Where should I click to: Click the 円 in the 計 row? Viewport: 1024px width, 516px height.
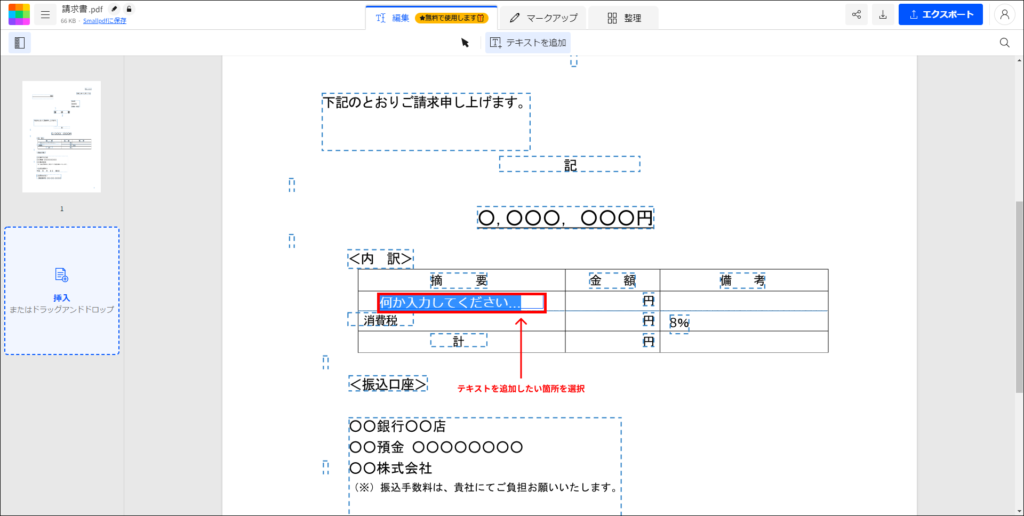(648, 341)
